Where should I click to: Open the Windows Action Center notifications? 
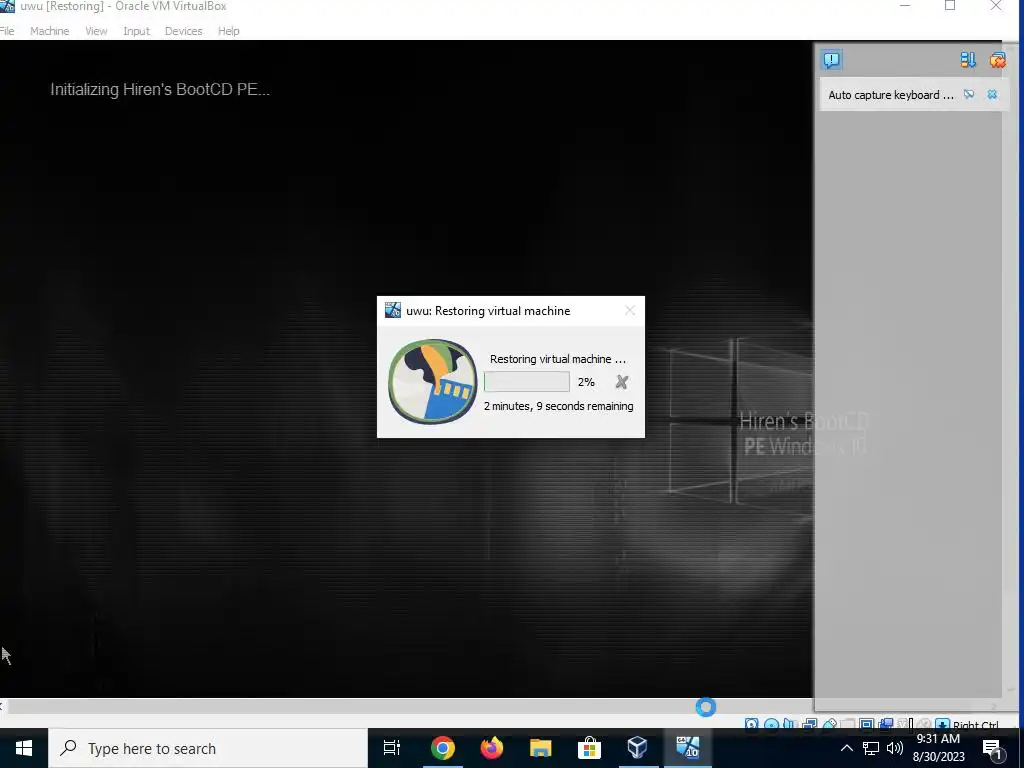click(x=995, y=748)
